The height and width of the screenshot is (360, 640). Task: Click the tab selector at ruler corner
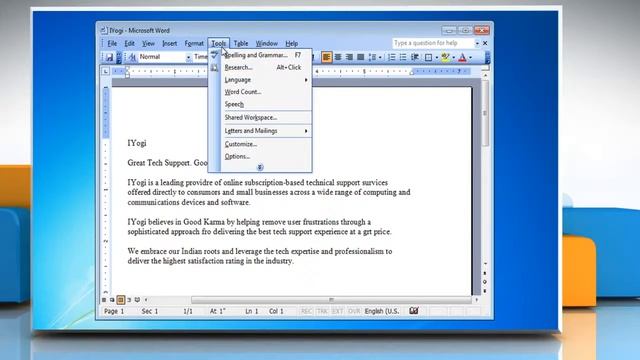click(105, 71)
